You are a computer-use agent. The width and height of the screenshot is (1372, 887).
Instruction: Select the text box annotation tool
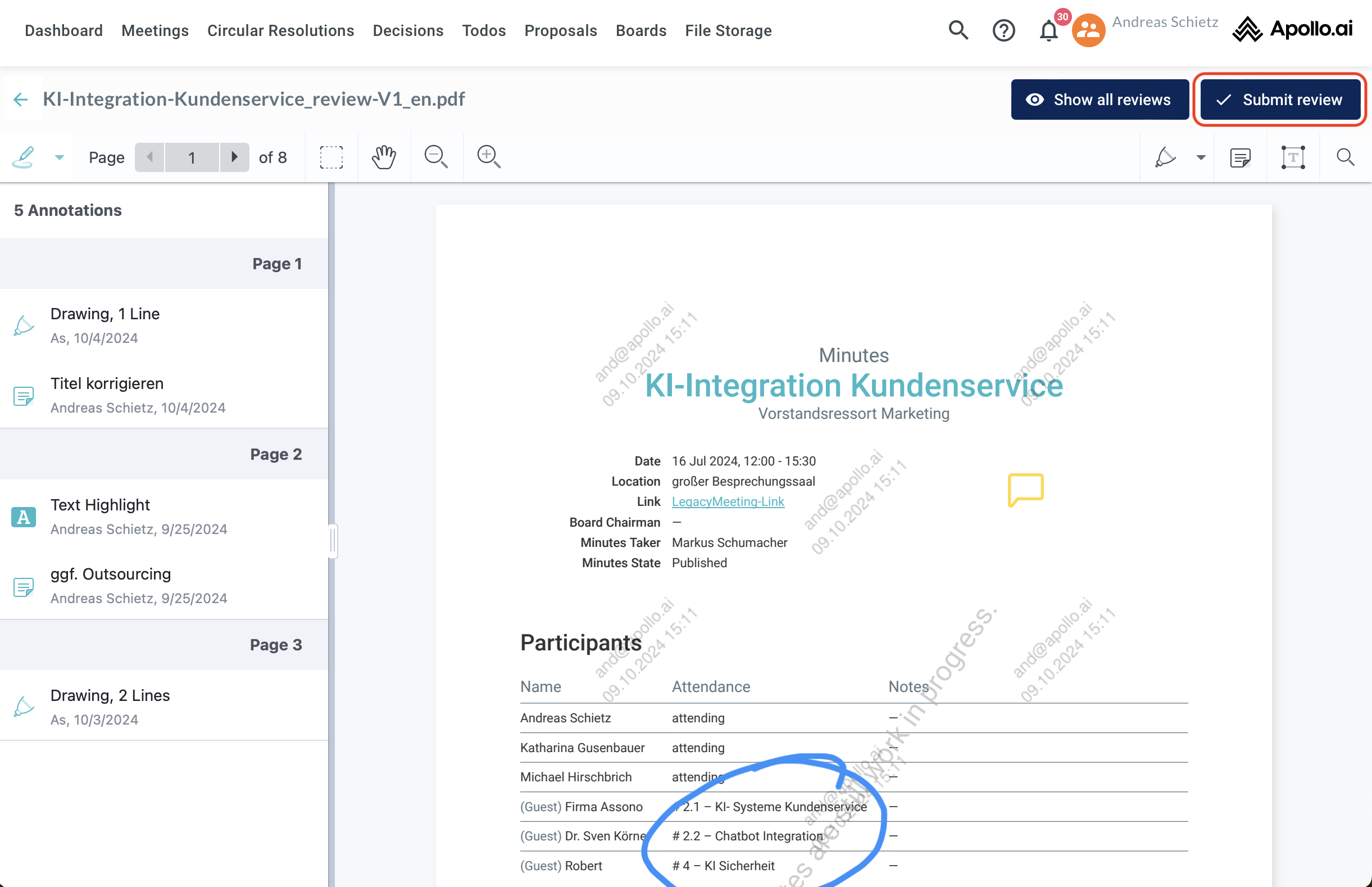(x=1293, y=157)
